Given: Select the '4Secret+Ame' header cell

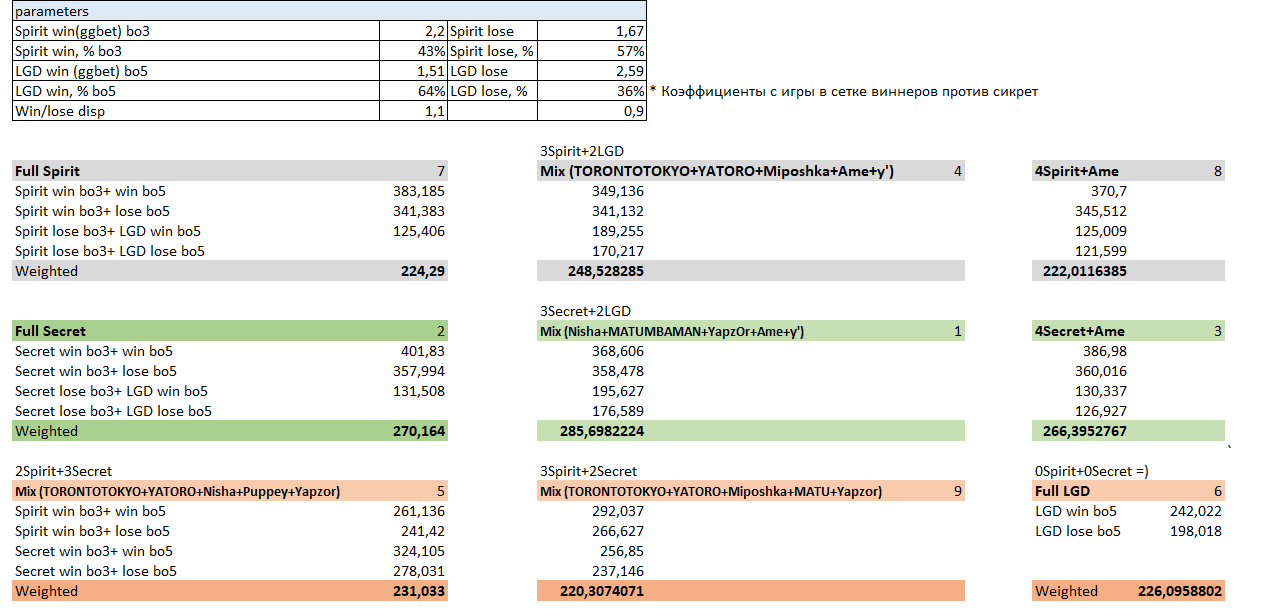Looking at the screenshot, I should (1080, 331).
